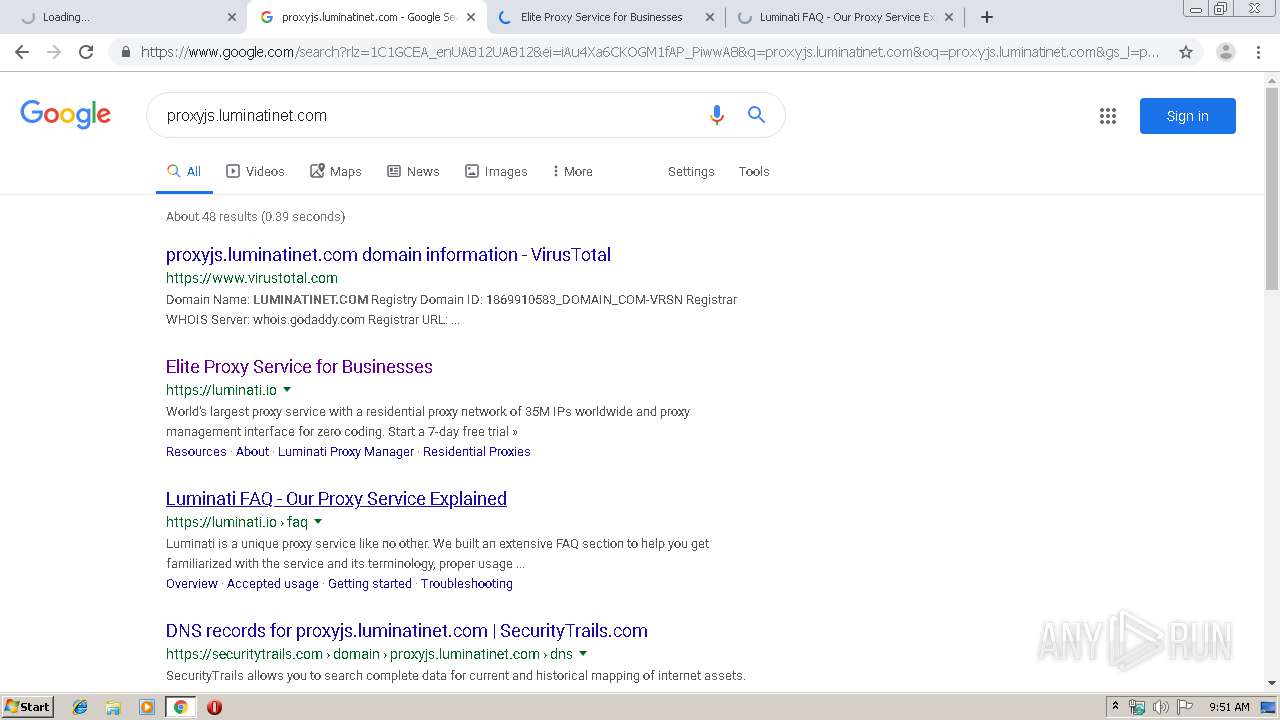Expand the arrow next to securitytrails.com URL

(583, 653)
